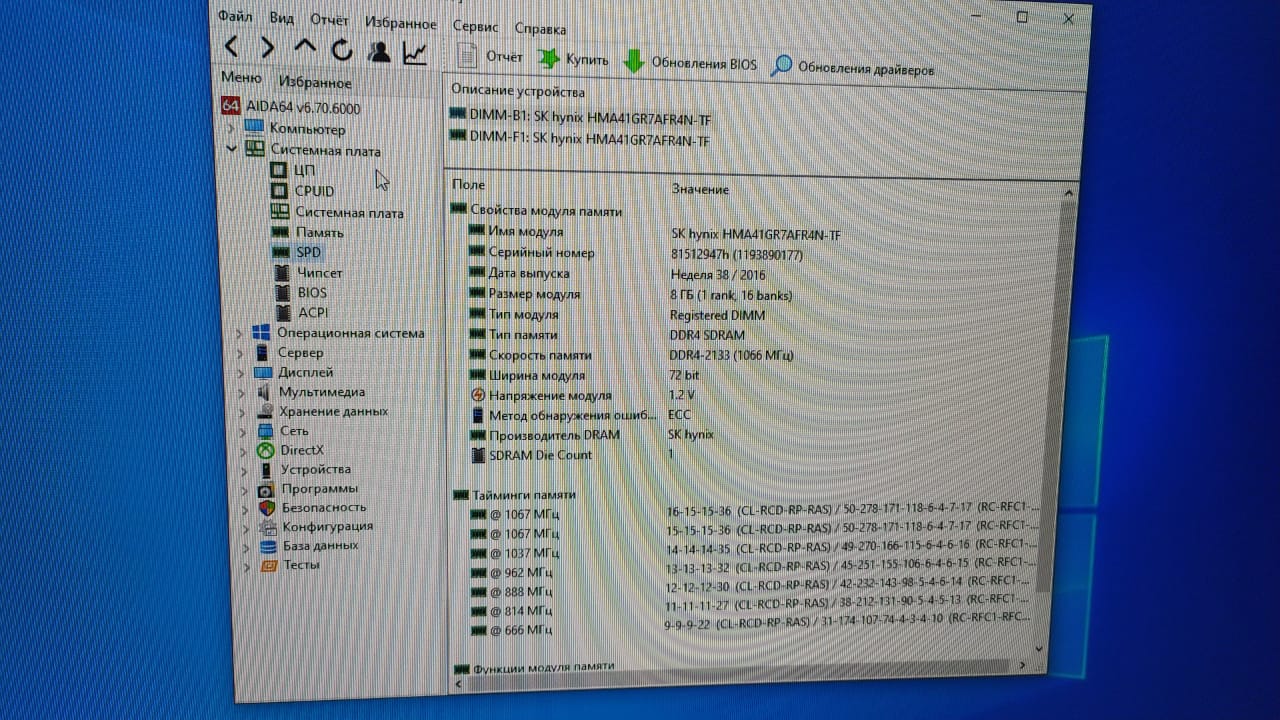1280x720 pixels.
Task: Expand the Мультимедиа tree node
Action: click(x=241, y=392)
